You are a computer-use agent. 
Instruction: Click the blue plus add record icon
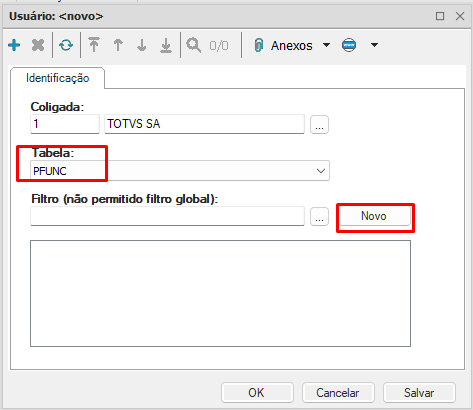[14, 45]
